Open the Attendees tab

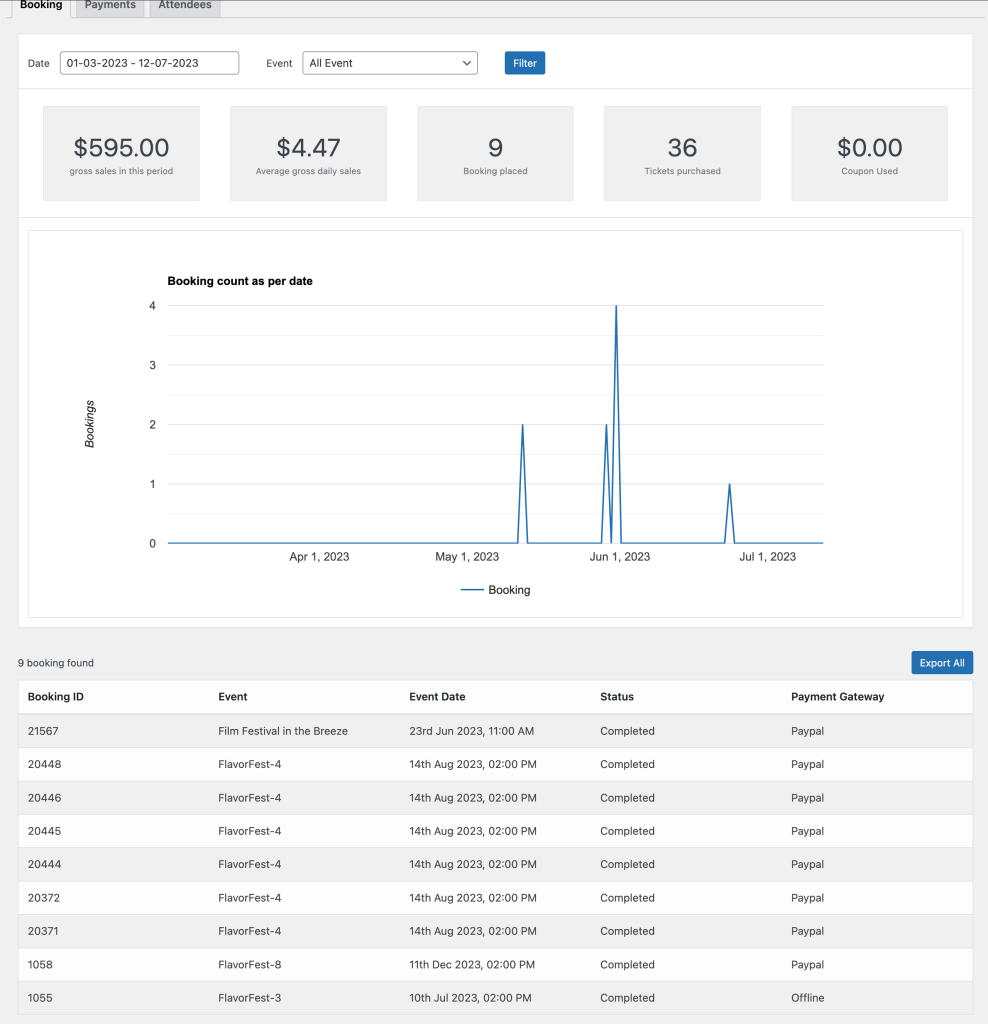[185, 6]
